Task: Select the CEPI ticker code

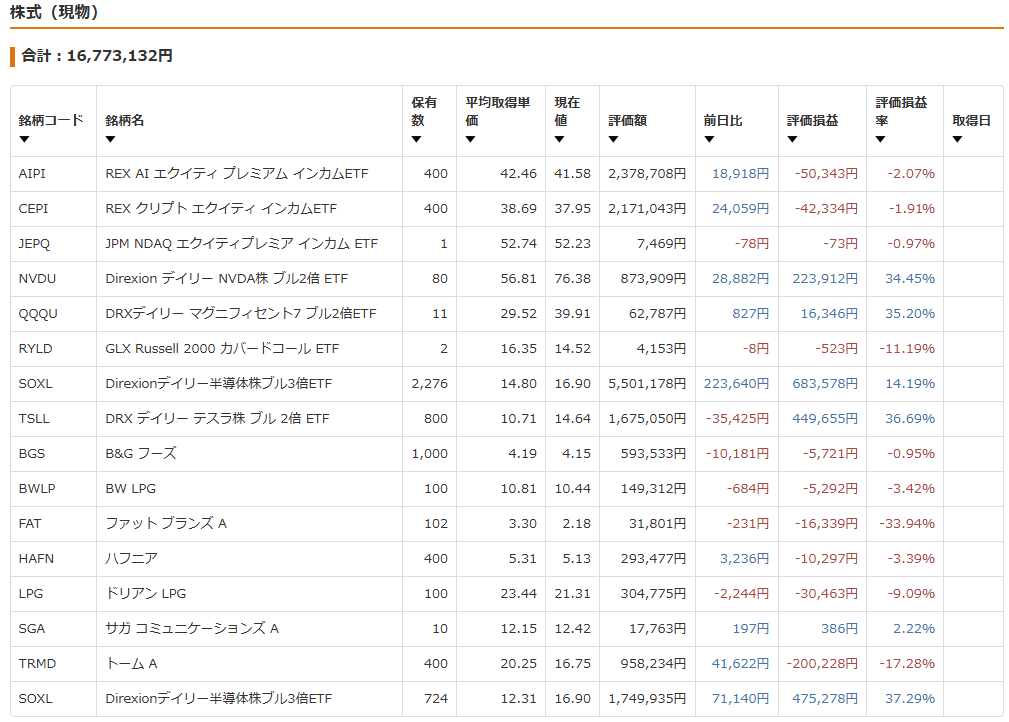Action: click(33, 208)
